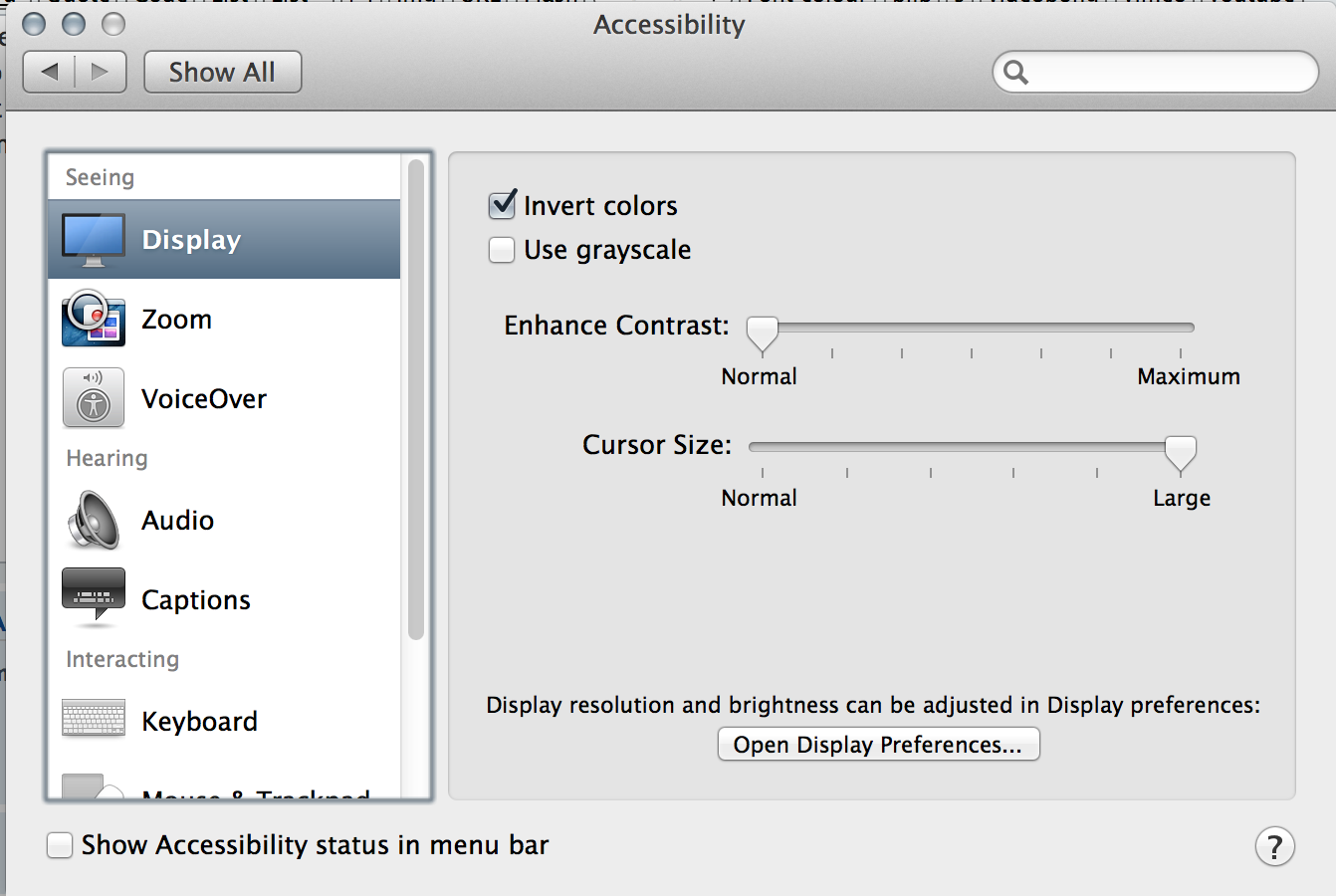
Task: Open the Captions icon in sidebar
Action: tap(94, 597)
